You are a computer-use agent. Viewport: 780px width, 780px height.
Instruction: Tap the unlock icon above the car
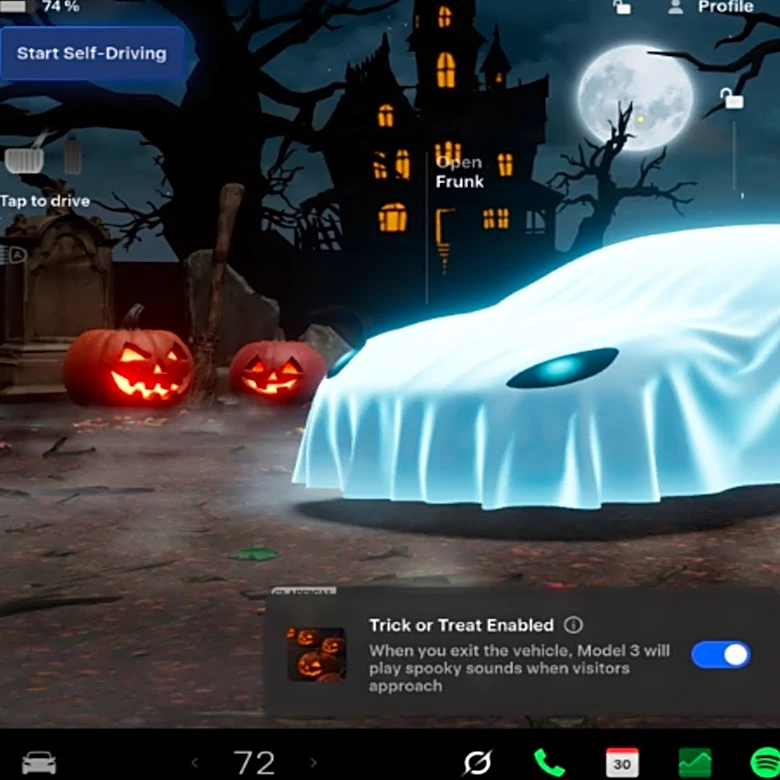pyautogui.click(x=731, y=98)
